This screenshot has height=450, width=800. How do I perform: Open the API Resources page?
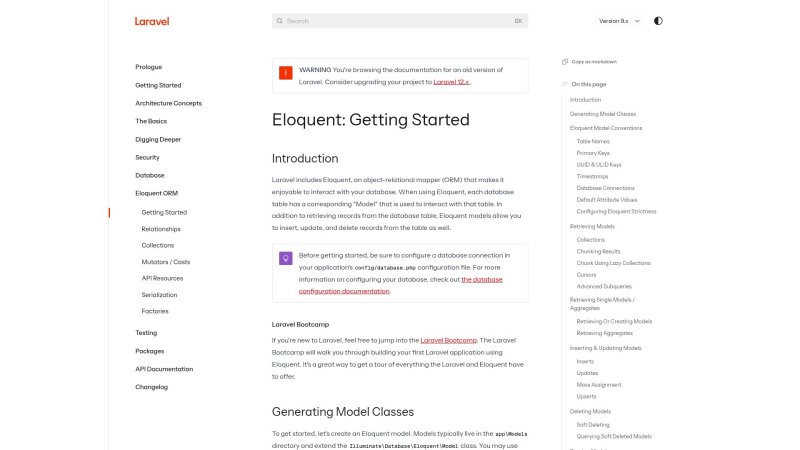[162, 278]
